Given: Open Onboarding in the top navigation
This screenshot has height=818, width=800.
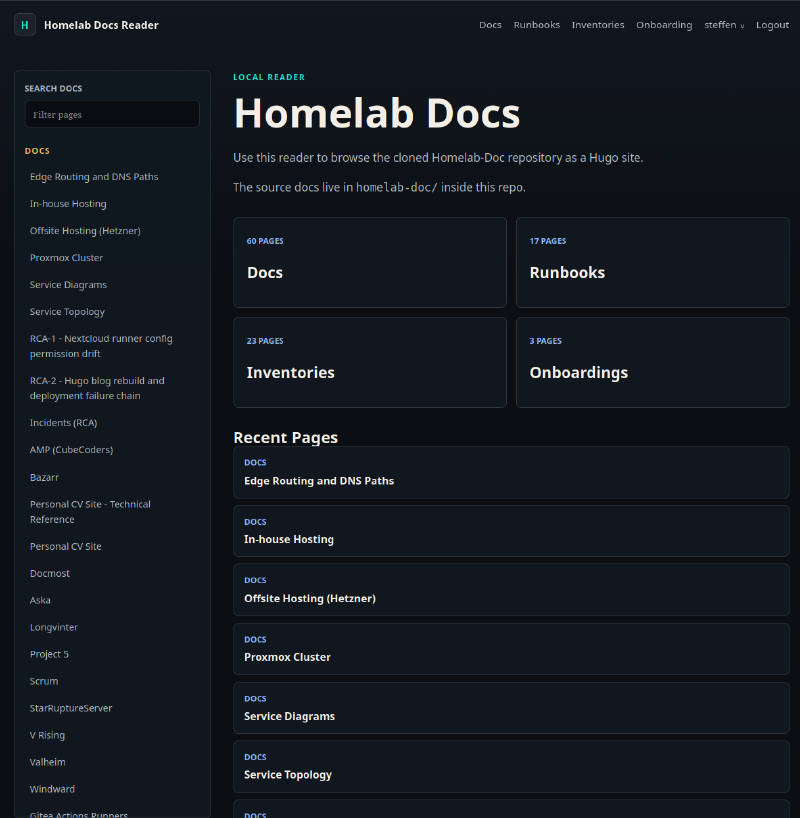Looking at the screenshot, I should (x=664, y=25).
